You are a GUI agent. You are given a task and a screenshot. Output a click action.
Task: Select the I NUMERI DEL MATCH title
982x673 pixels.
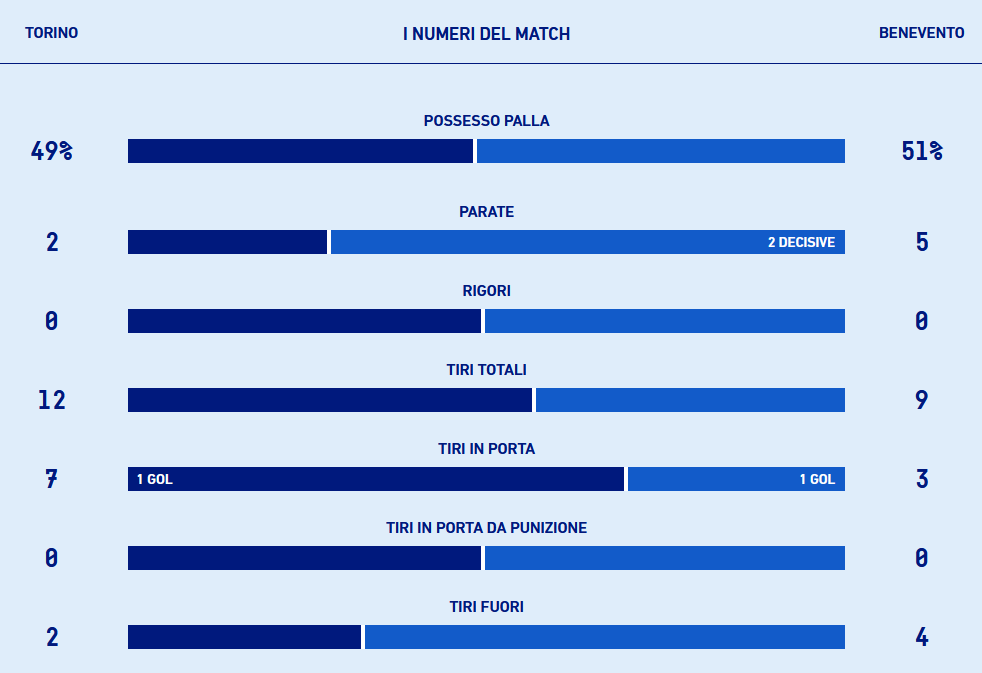point(486,34)
